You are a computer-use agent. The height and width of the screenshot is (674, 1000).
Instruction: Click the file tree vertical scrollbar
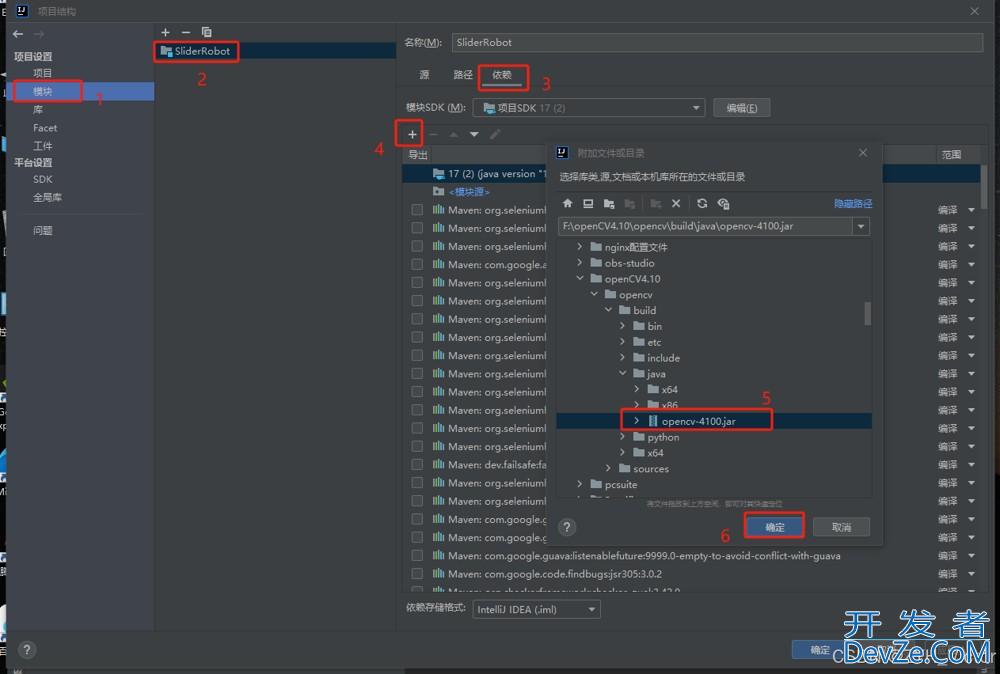coord(867,313)
